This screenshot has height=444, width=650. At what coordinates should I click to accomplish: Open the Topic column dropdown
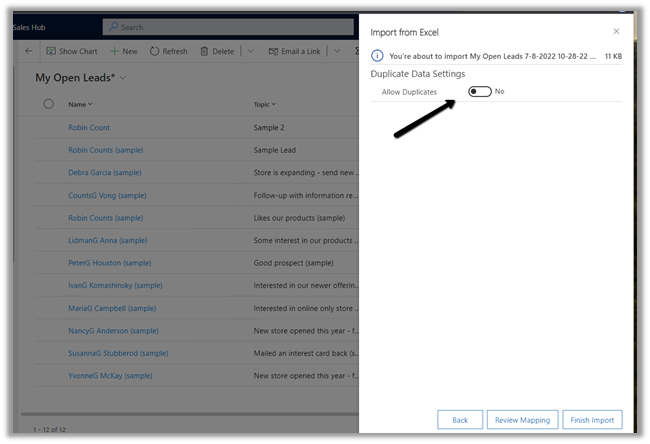pyautogui.click(x=273, y=104)
